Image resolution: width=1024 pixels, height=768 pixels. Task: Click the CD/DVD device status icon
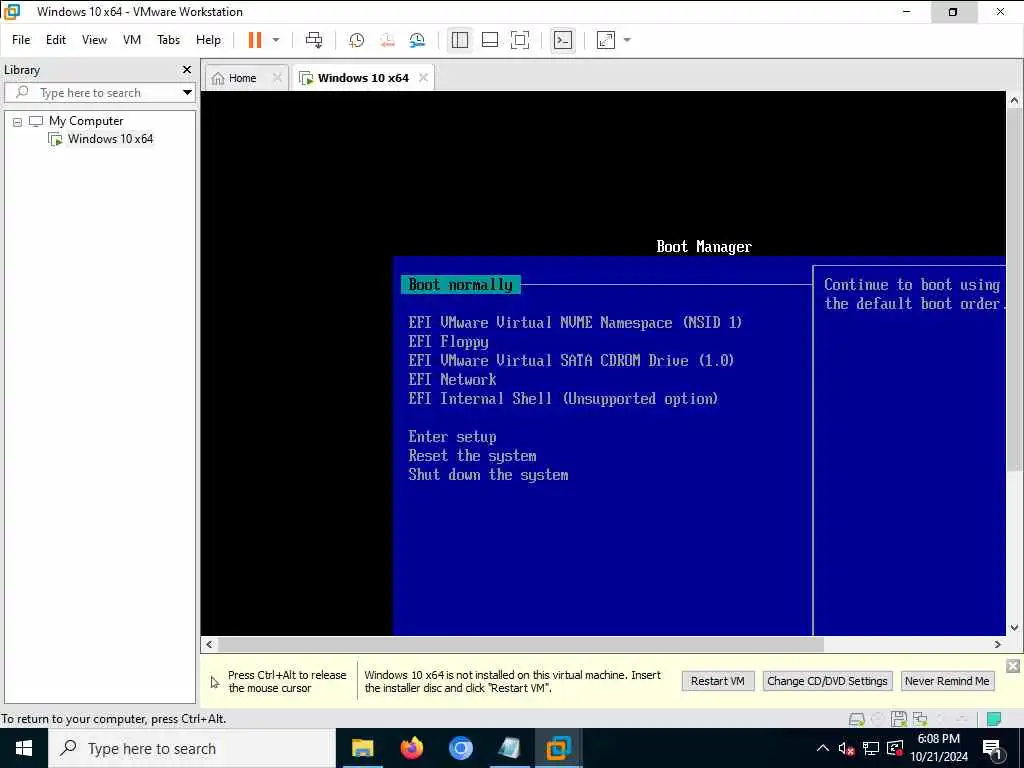pos(878,719)
